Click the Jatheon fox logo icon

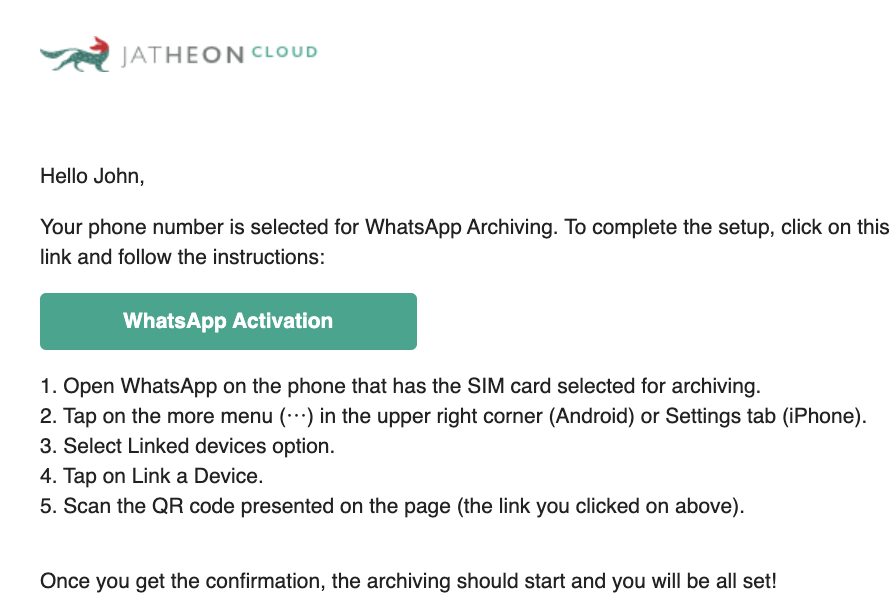point(75,54)
